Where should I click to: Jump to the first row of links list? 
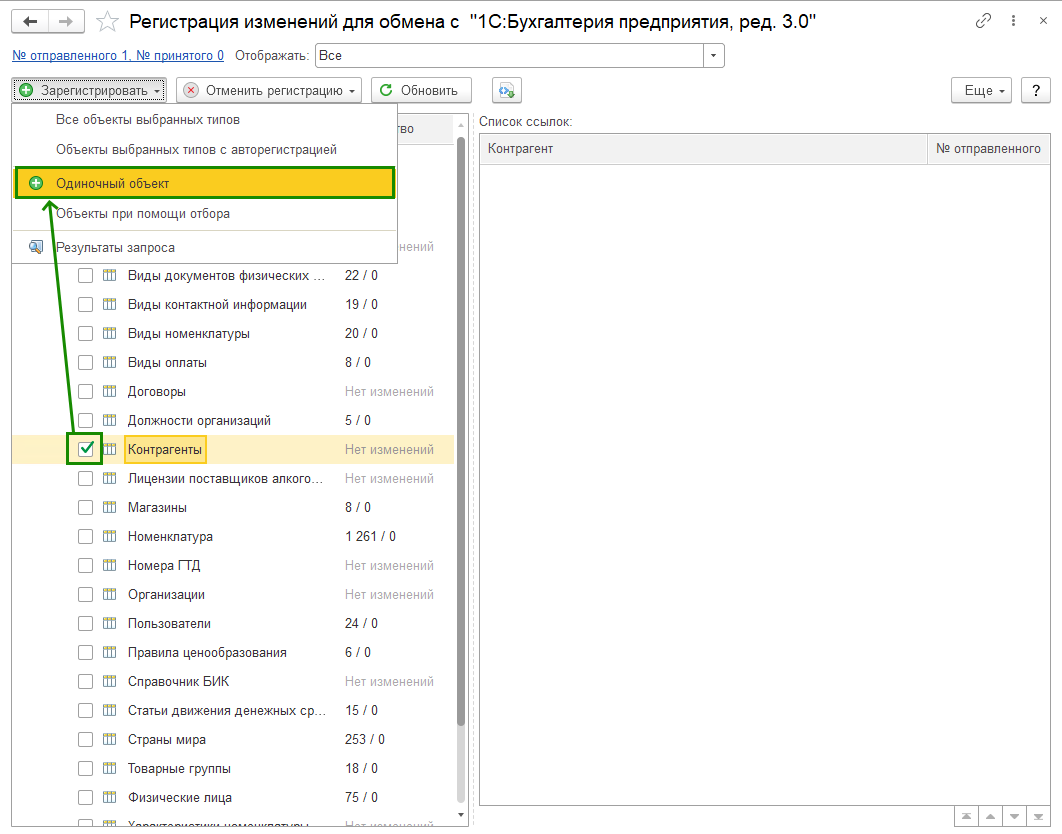coord(967,816)
